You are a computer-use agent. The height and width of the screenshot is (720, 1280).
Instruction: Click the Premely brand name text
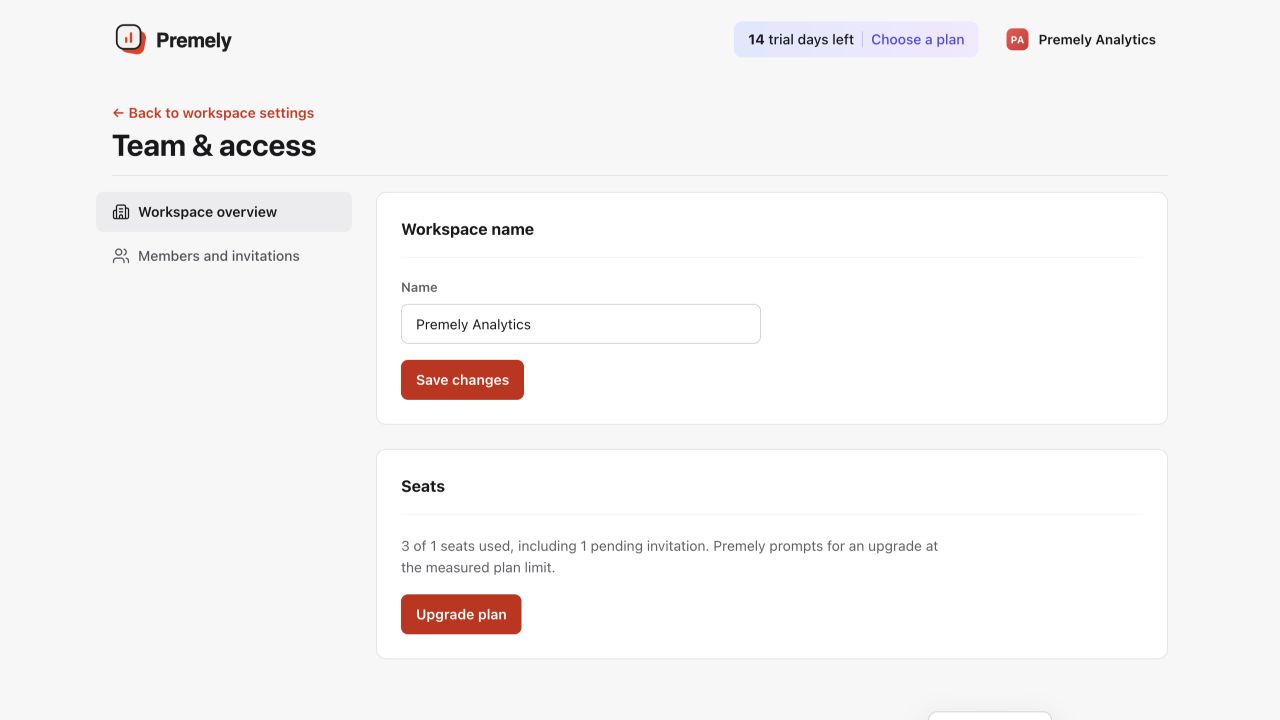tap(194, 40)
